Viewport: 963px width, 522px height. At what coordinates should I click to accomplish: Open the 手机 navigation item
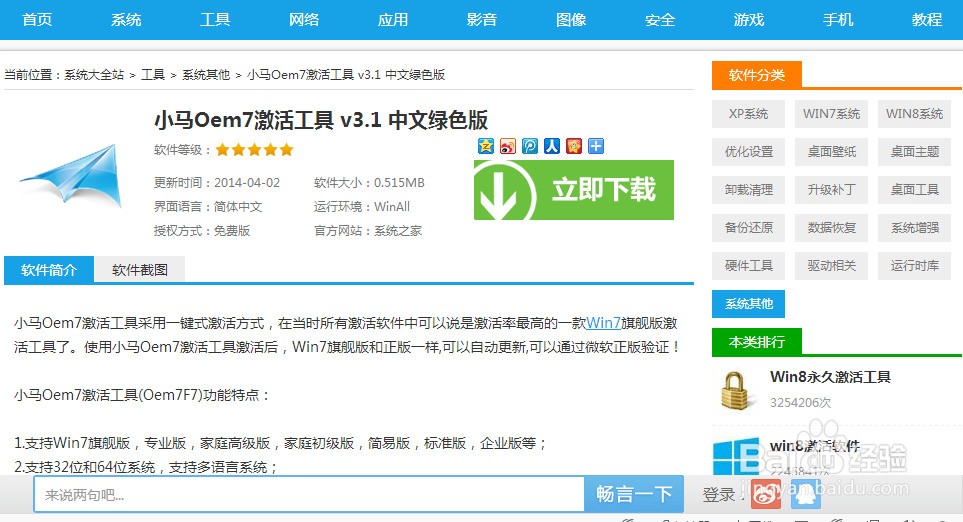click(838, 20)
